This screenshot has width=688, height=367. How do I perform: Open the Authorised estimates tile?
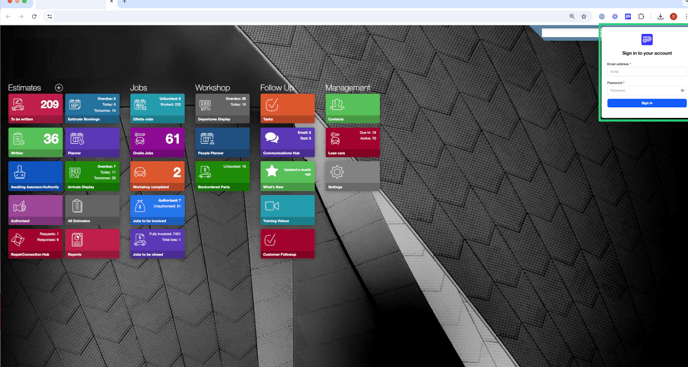(36, 210)
